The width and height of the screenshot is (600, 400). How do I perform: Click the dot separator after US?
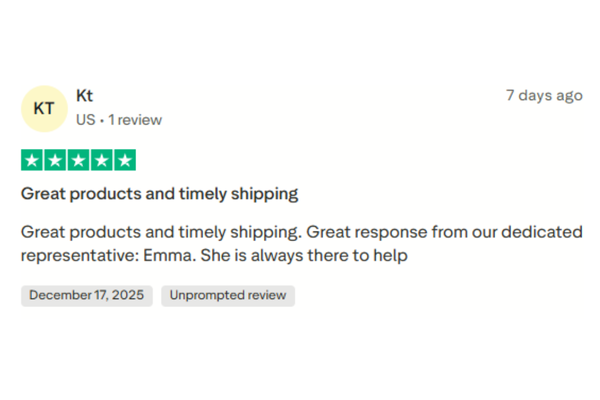coord(100,120)
